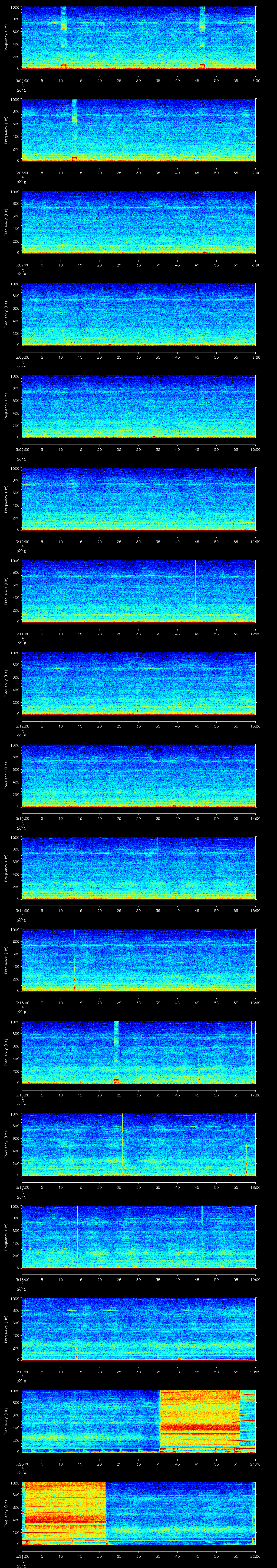Click the 30-second tick under 3:12:00 spectrogram
The image size is (277, 1568).
(139, 726)
